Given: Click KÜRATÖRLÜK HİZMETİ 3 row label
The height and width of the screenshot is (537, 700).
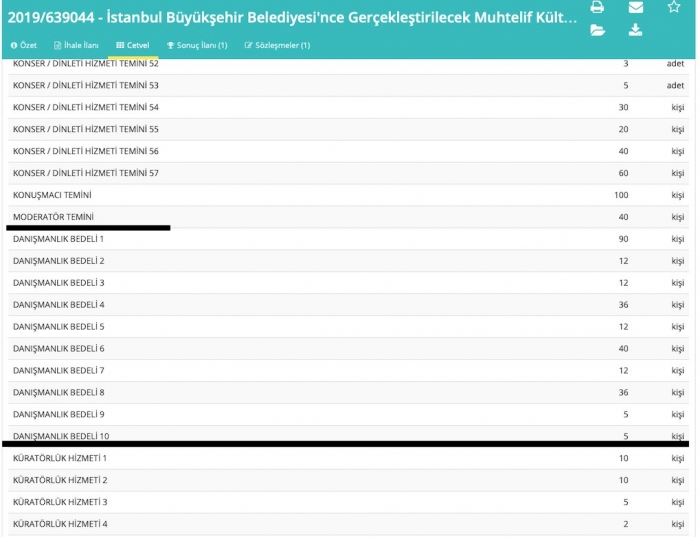Looking at the screenshot, I should pyautogui.click(x=60, y=502).
